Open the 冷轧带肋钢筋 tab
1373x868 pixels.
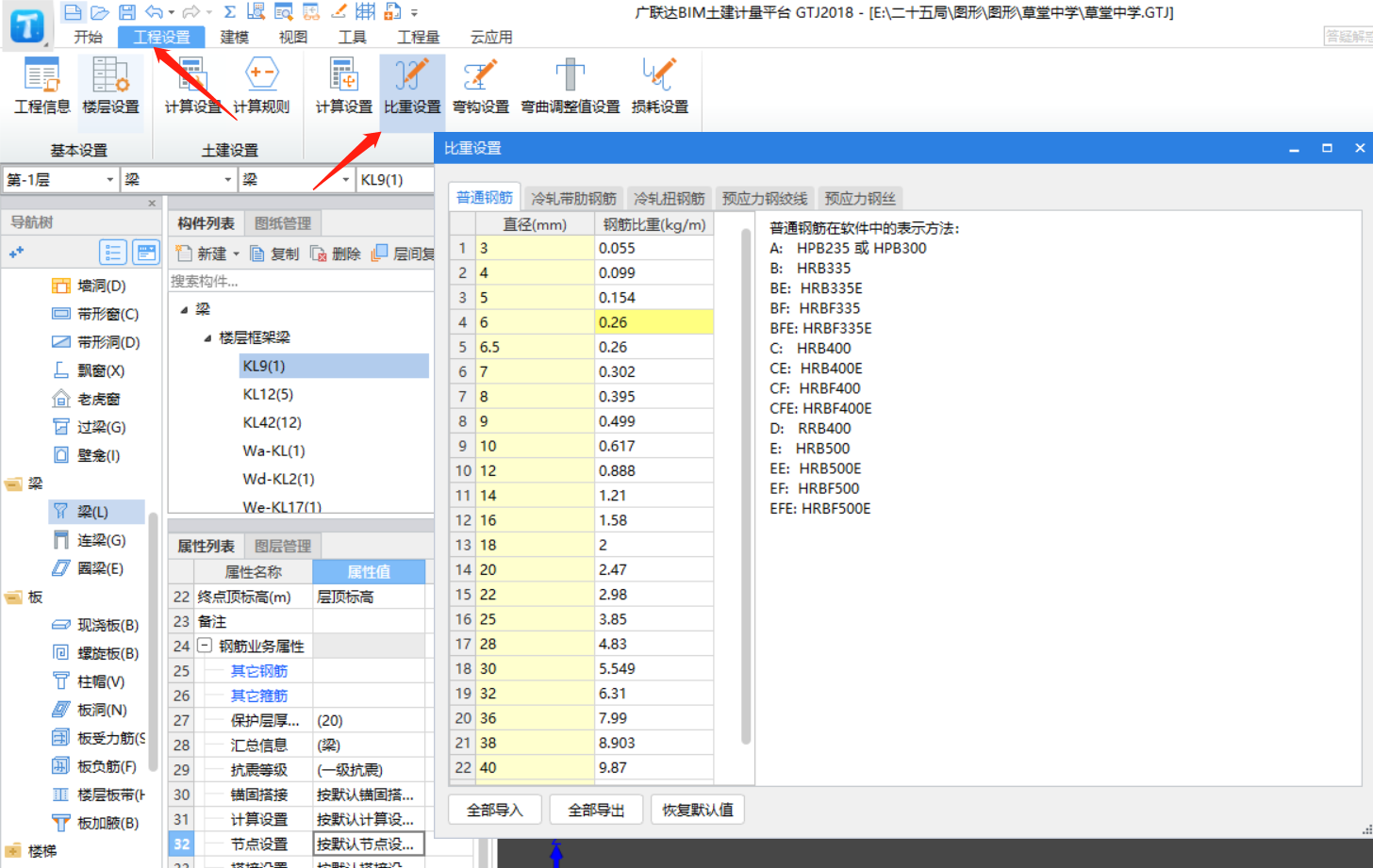click(x=573, y=198)
